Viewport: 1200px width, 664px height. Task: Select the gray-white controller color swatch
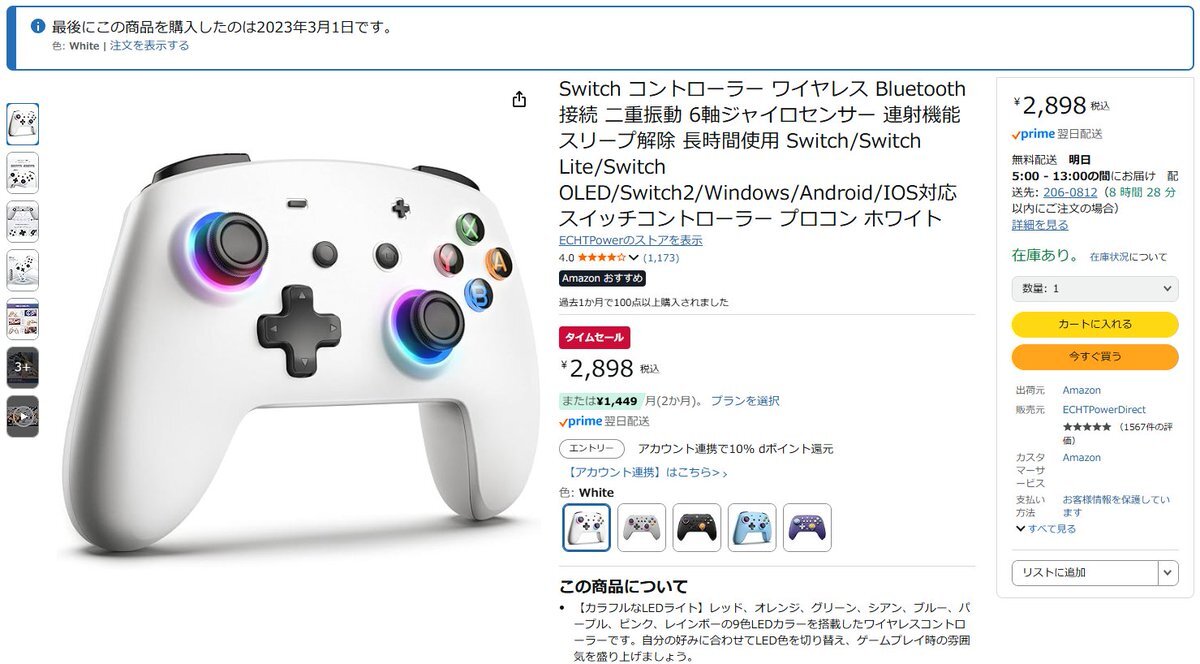pos(642,527)
